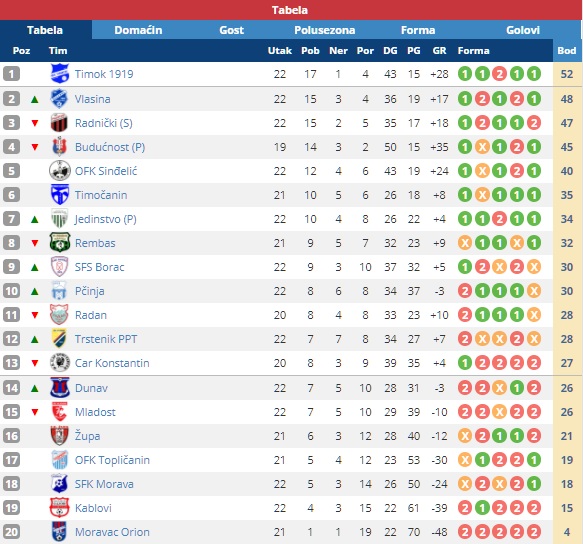
Task: Click the Timok 1919 club crest
Action: click(59, 74)
